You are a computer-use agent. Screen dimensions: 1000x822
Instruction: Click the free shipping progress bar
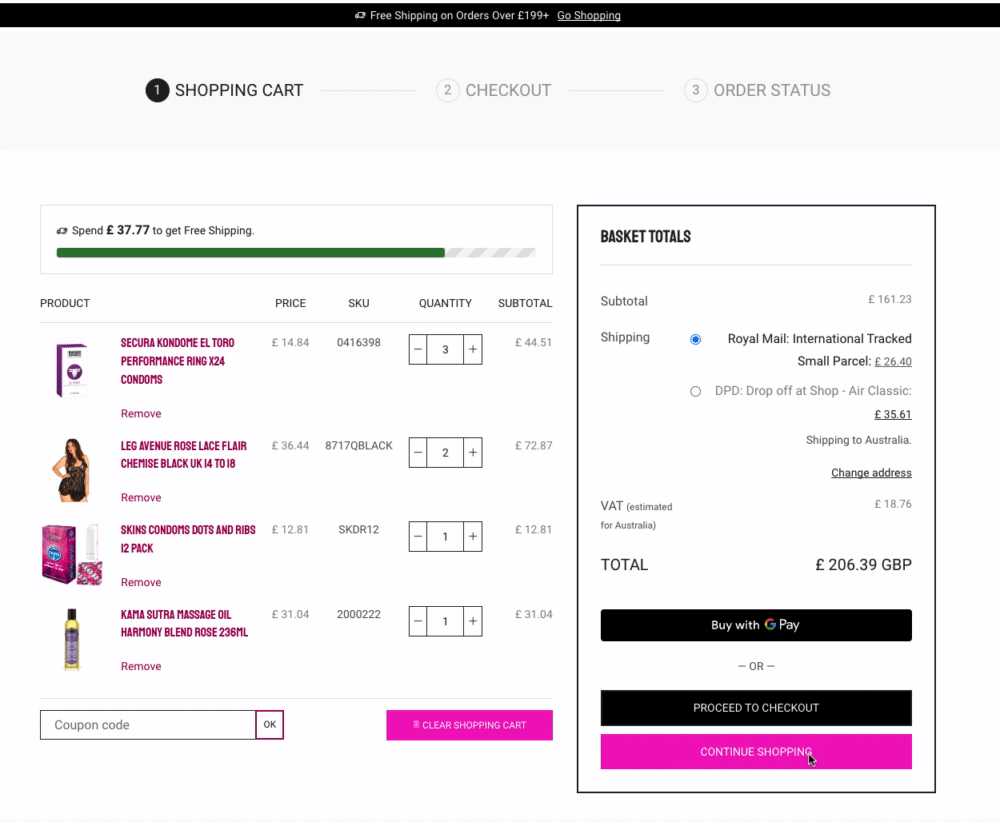[x=296, y=253]
